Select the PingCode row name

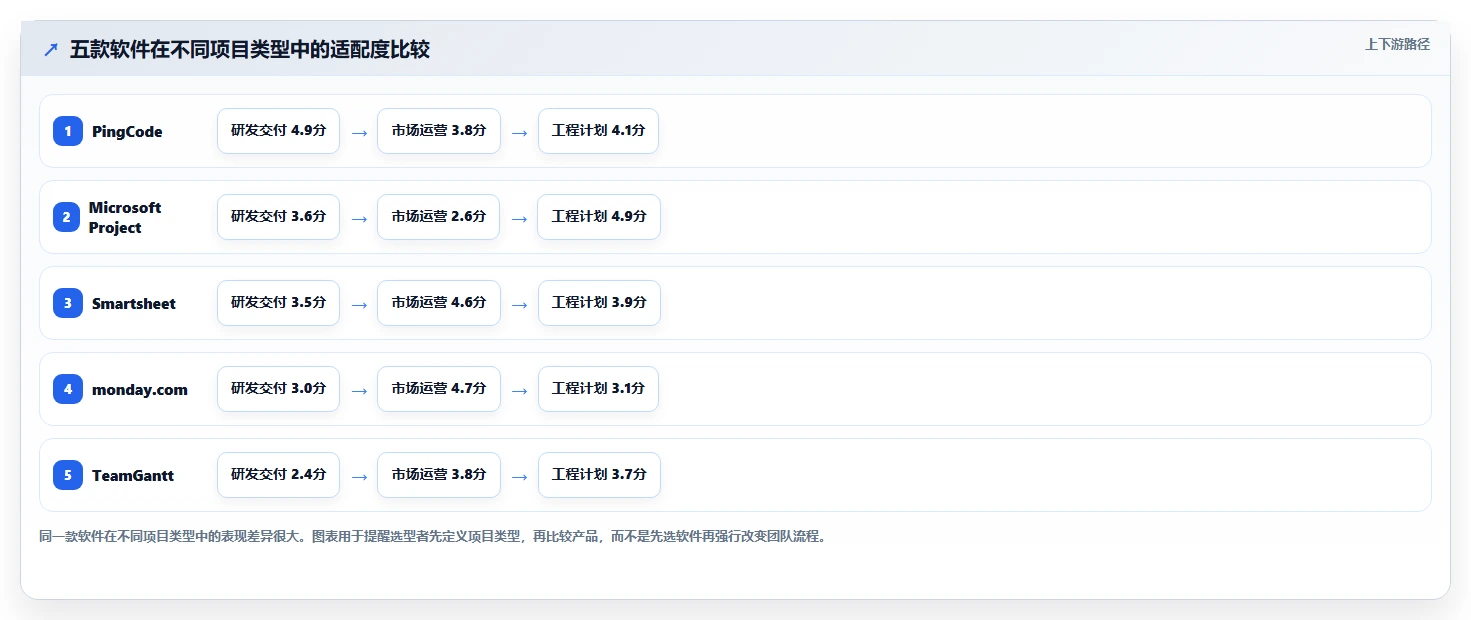pyautogui.click(x=127, y=132)
